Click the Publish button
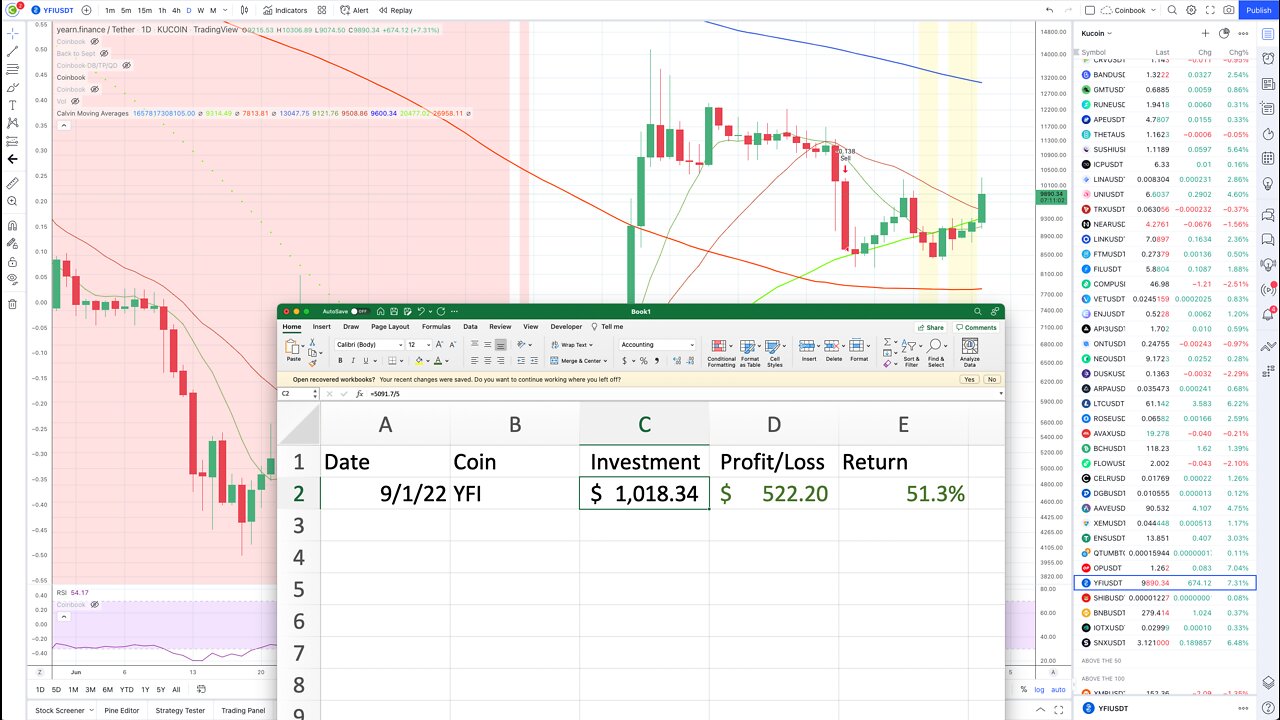This screenshot has width=1280, height=720. point(1258,10)
